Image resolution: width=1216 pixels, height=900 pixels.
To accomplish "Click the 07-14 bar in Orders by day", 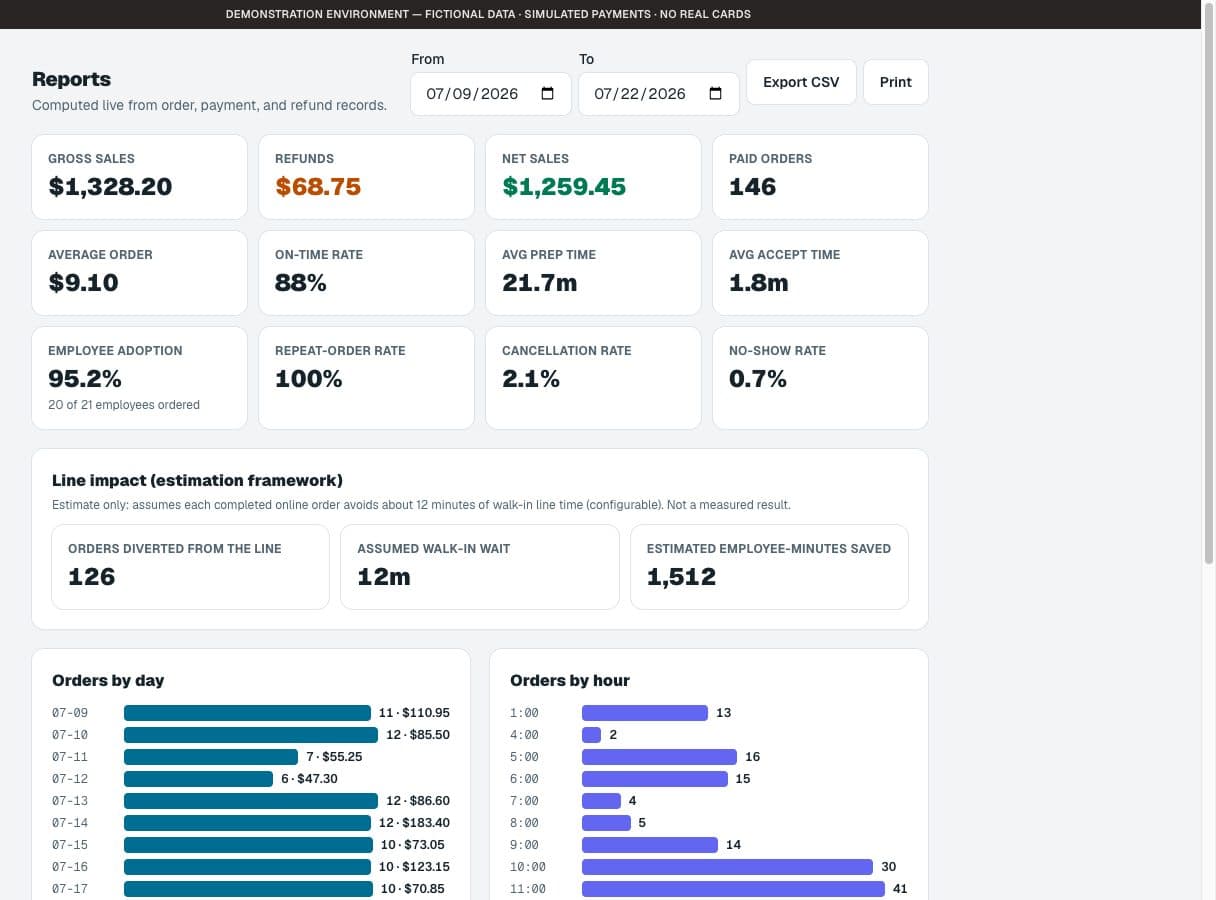I will [x=247, y=823].
